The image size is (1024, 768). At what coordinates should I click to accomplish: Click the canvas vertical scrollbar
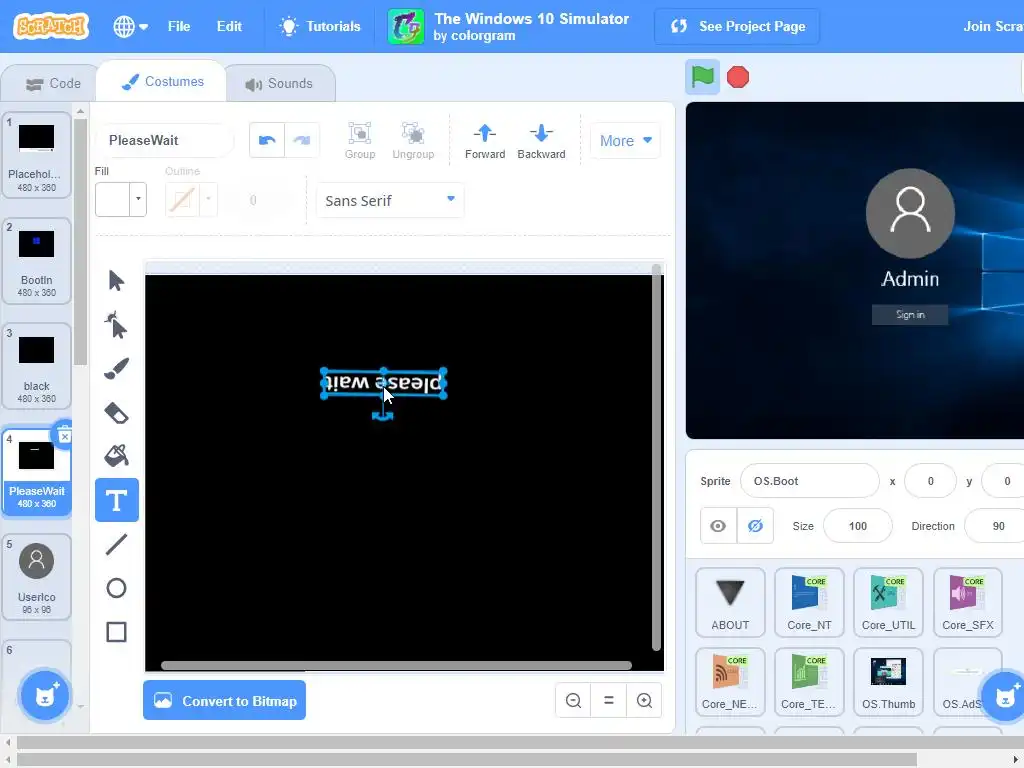click(x=656, y=457)
